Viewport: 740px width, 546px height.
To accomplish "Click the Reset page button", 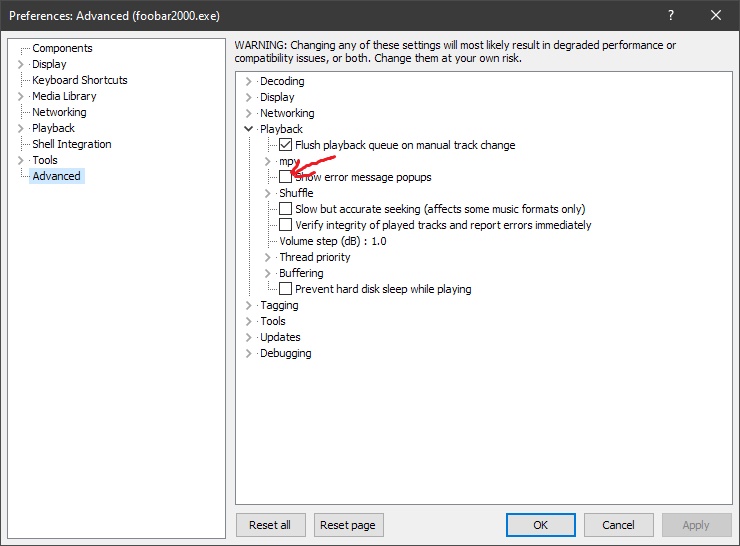I will [x=348, y=525].
